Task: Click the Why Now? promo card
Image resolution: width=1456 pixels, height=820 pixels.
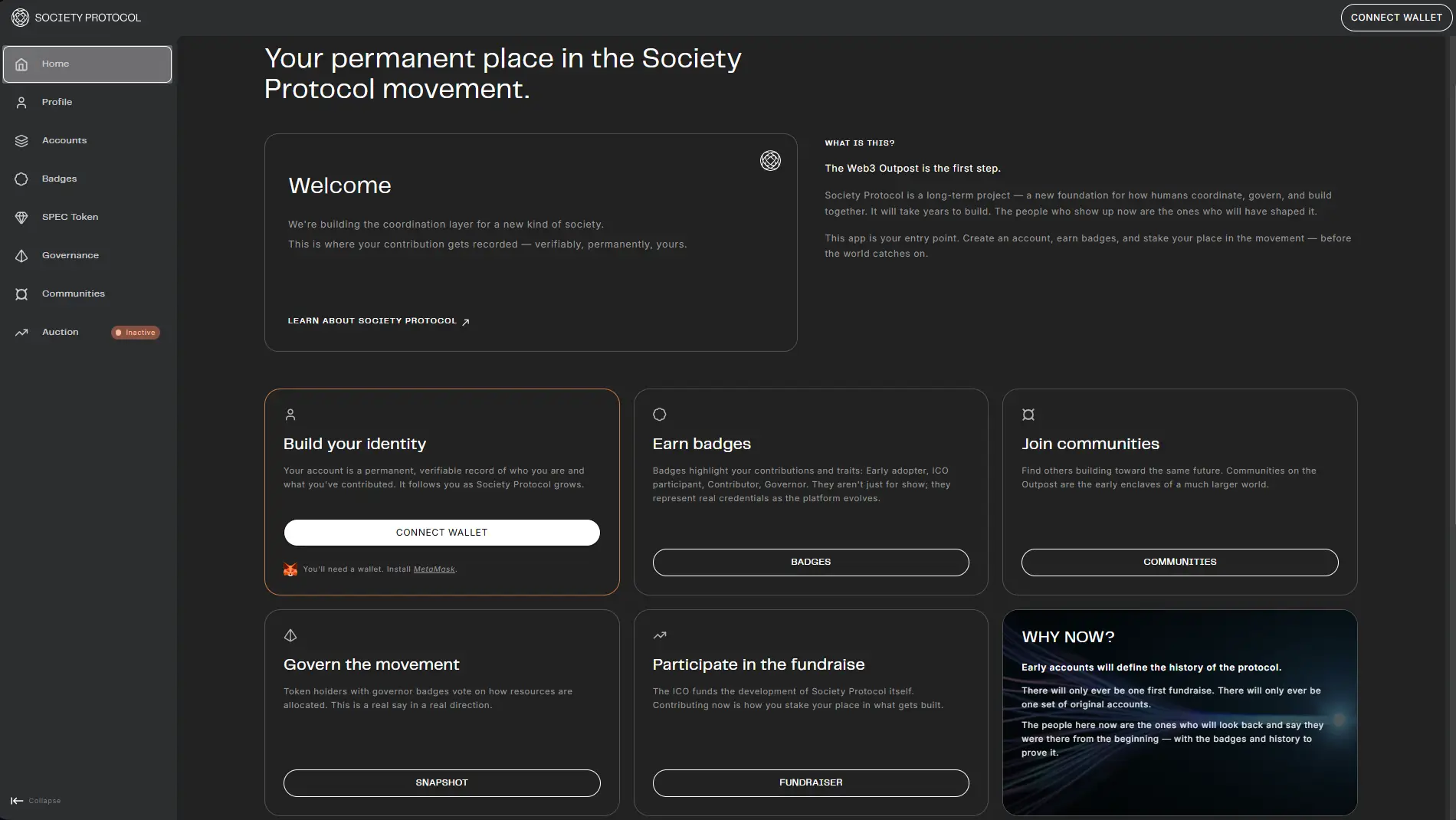Action: tap(1179, 713)
